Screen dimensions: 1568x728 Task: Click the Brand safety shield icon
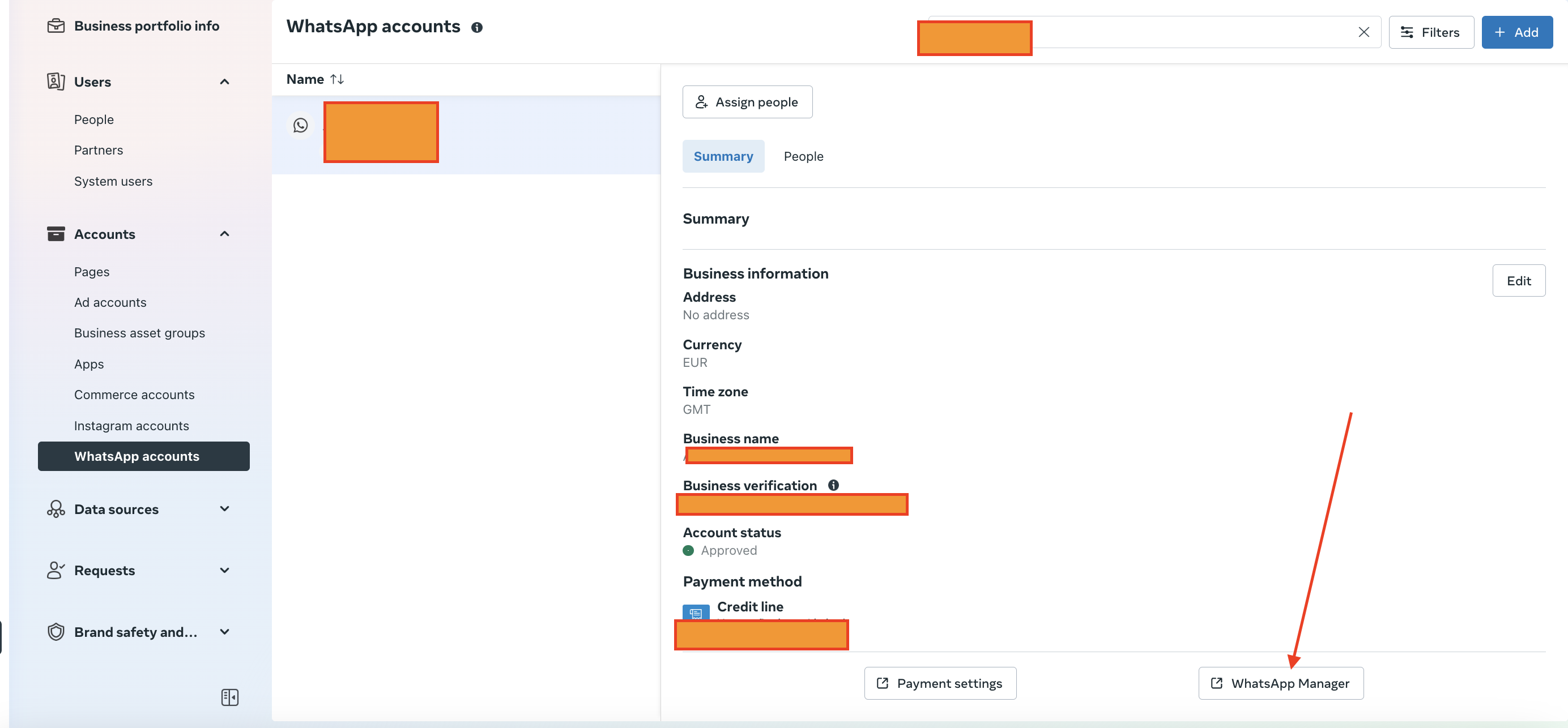[x=56, y=632]
